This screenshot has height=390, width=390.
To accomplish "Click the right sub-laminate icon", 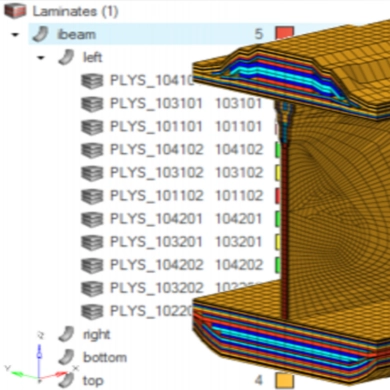I will 66,334.
